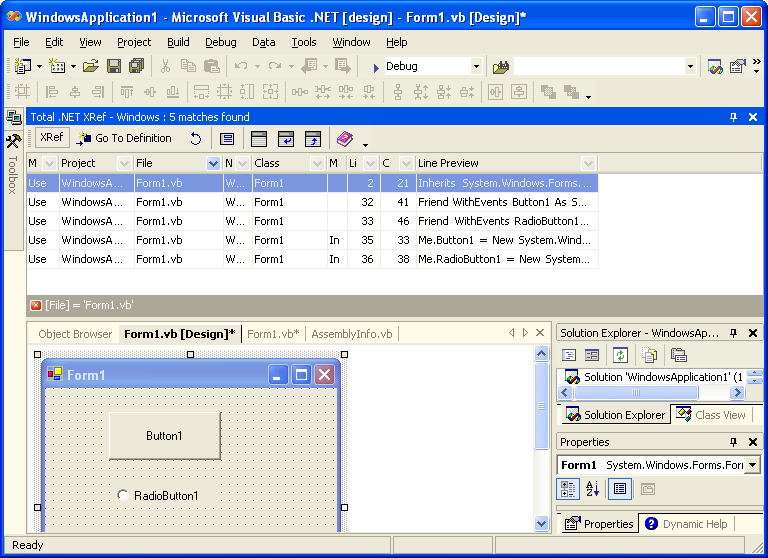Click the Start Debug play arrow

pos(376,68)
